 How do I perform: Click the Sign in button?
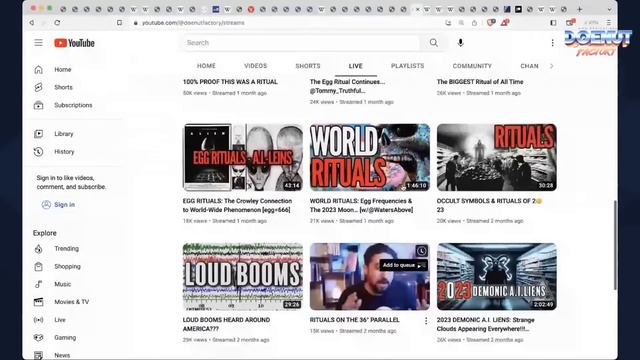58,204
